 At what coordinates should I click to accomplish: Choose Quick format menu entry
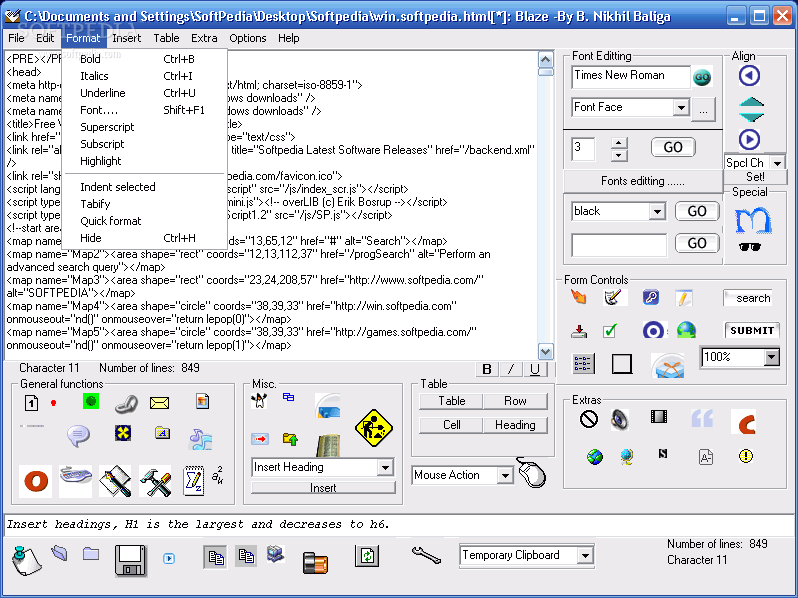click(x=144, y=221)
